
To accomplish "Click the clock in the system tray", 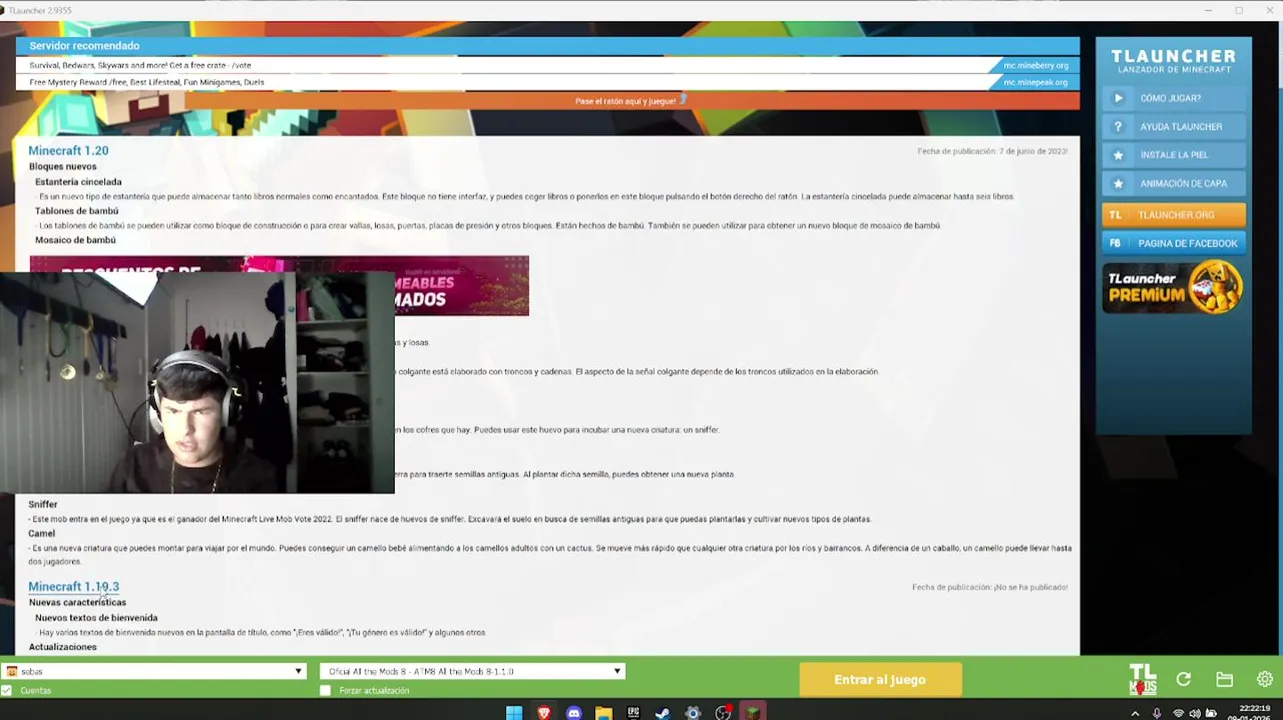I will pyautogui.click(x=1250, y=713).
